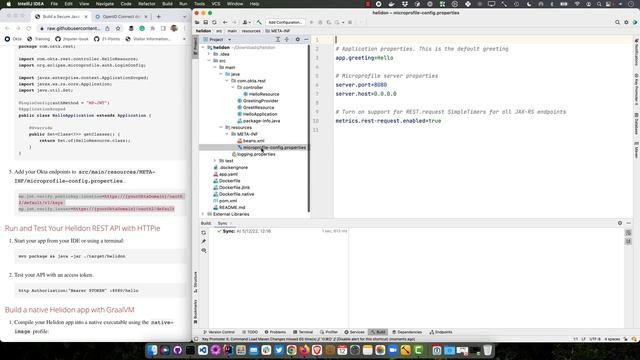The width and height of the screenshot is (640, 360).
Task: Select HelloResource class in tree
Action: tap(261, 94)
